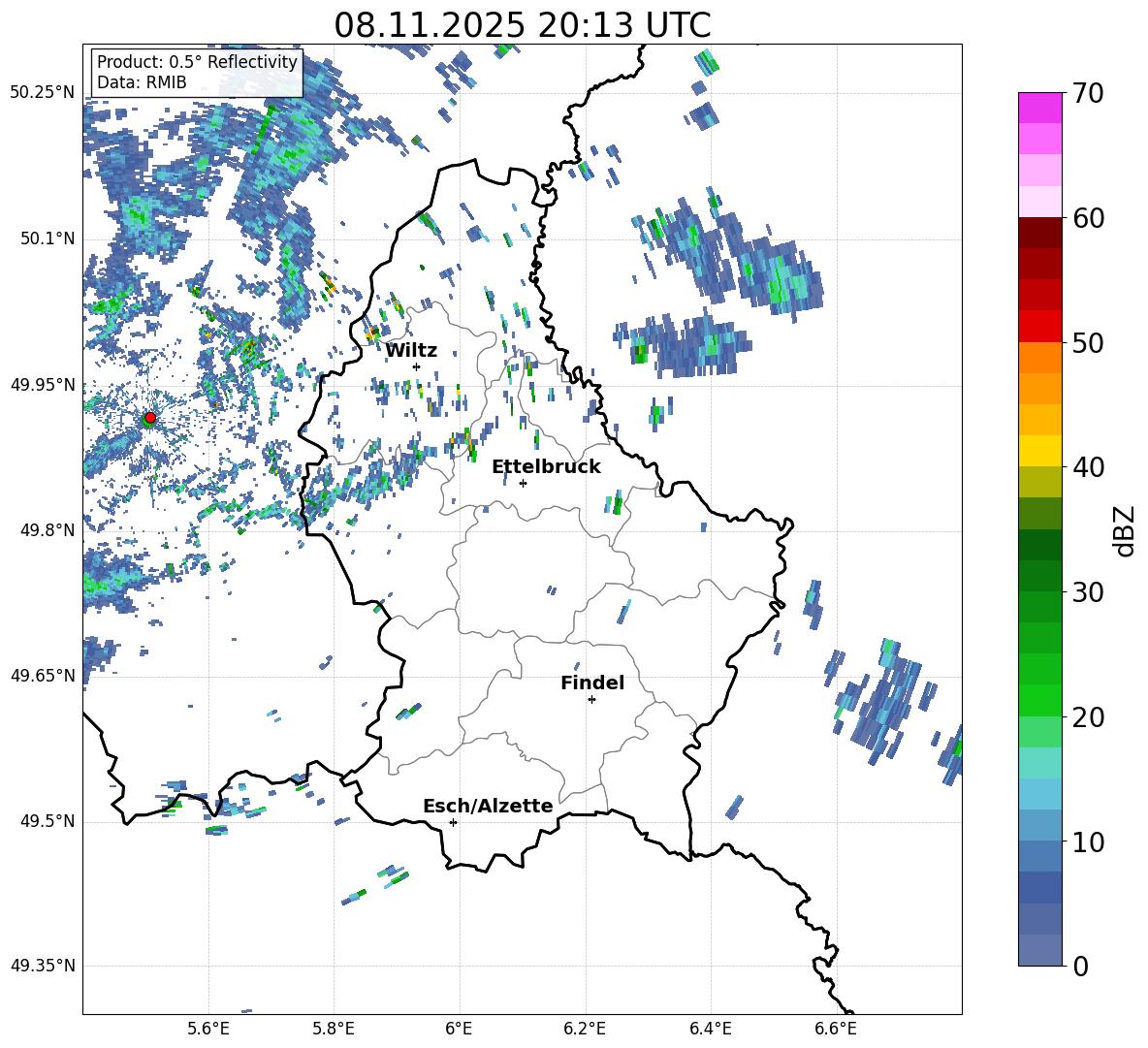Screen dimensions: 1148x1048
Task: Click the Esch/Alzette station cross marker
Action: tap(453, 822)
